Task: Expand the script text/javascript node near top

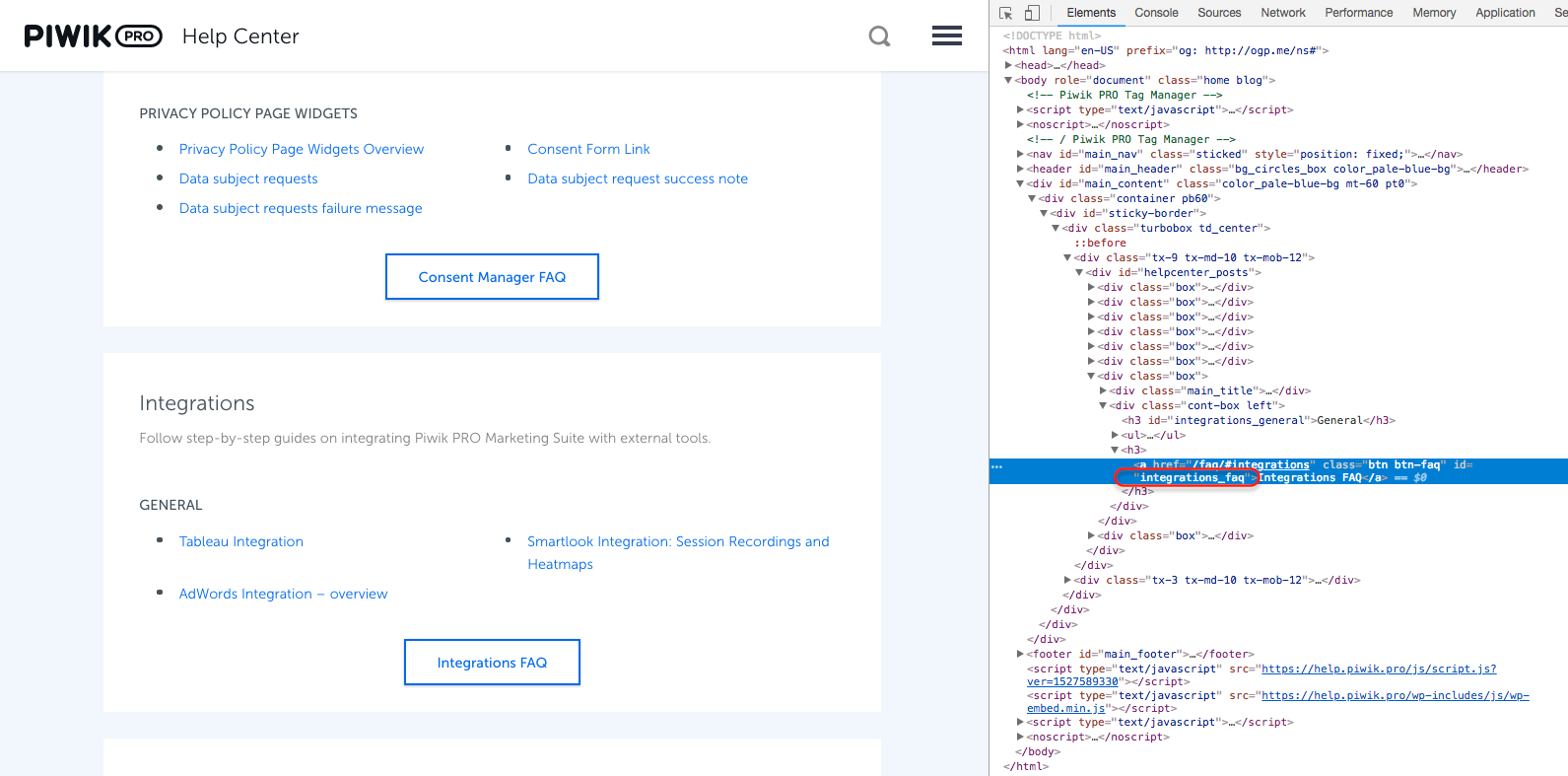Action: pos(1020,109)
